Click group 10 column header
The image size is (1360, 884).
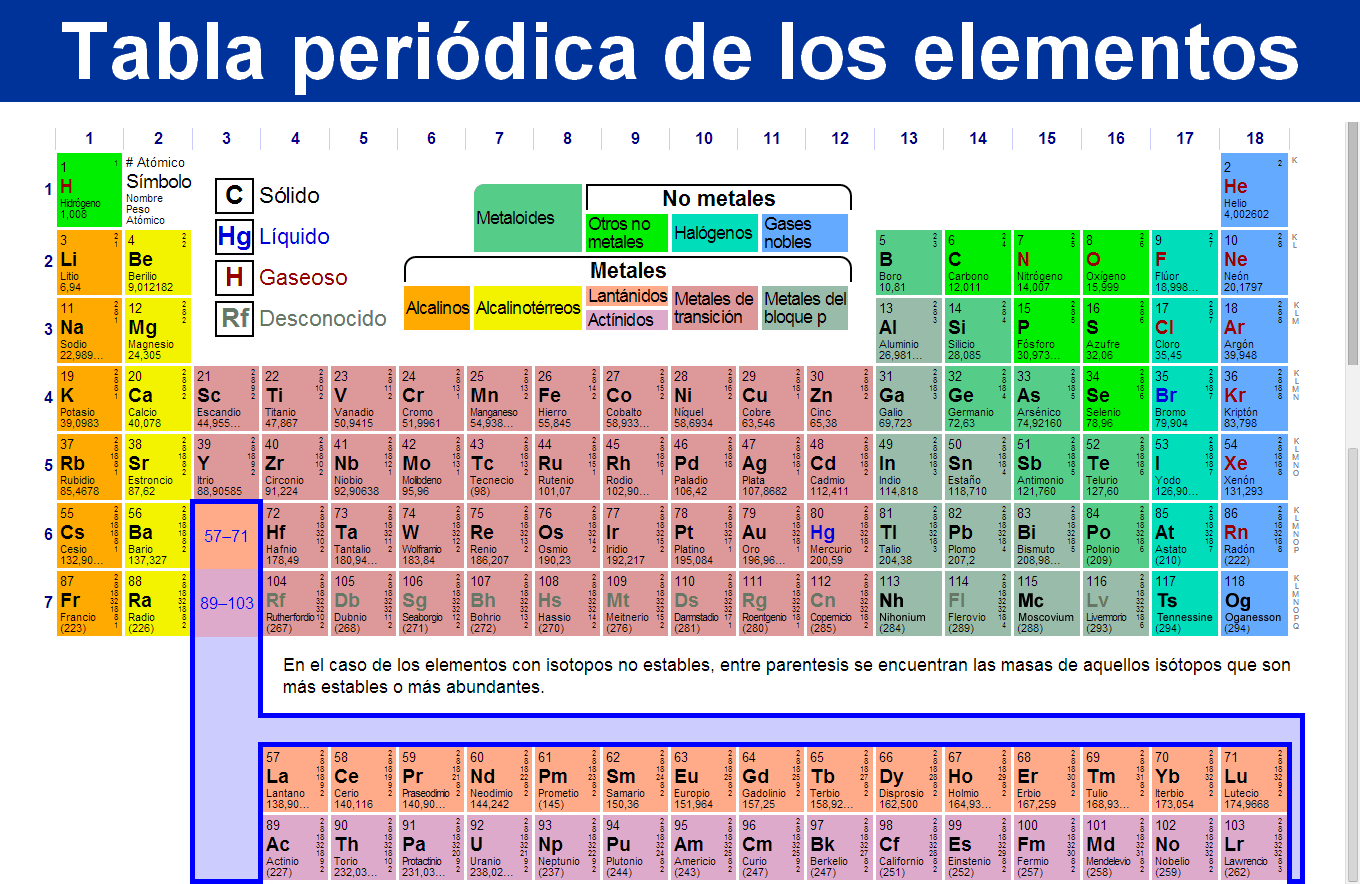coord(704,139)
